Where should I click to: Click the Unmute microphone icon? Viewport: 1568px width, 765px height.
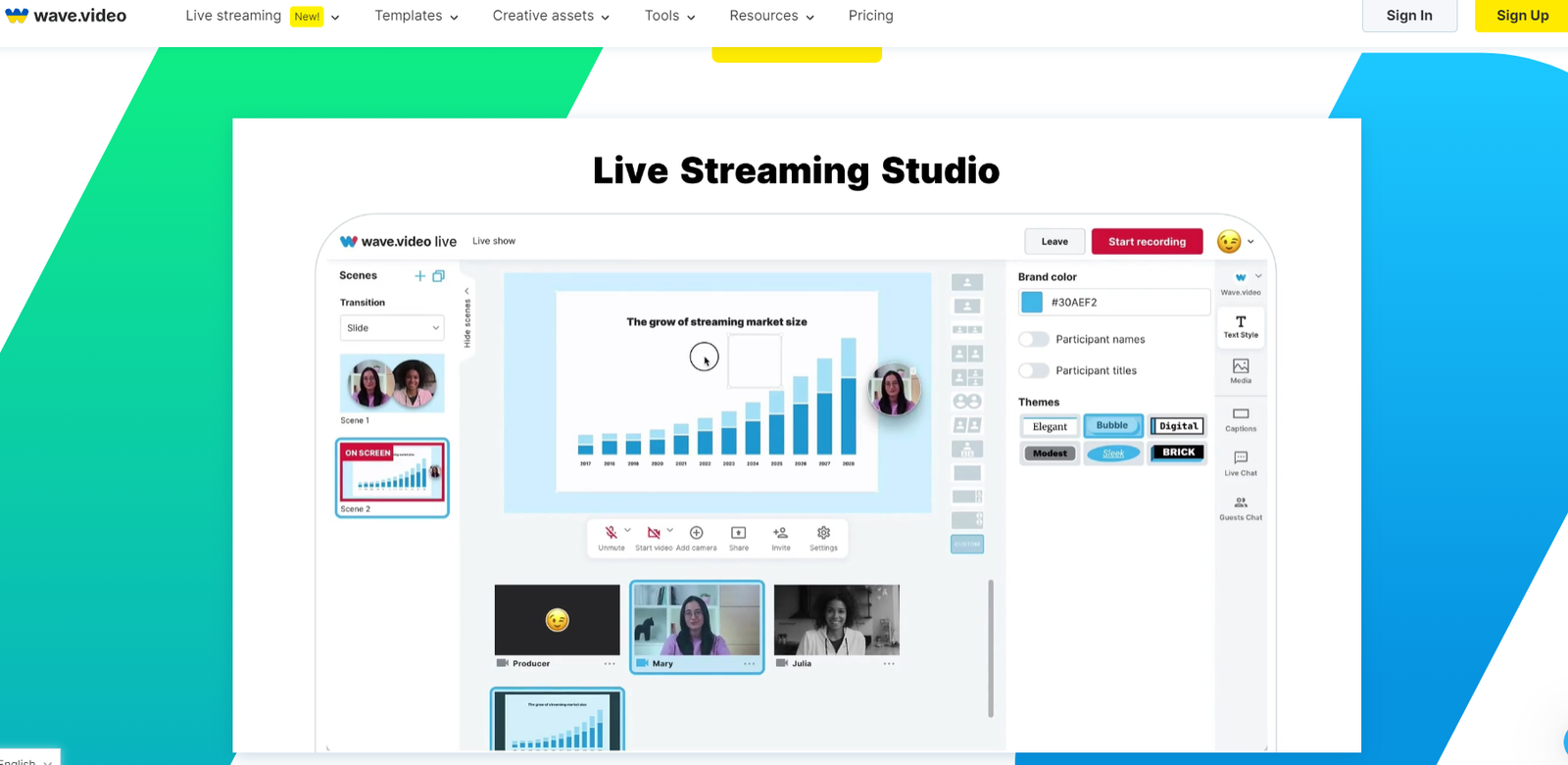[x=611, y=533]
